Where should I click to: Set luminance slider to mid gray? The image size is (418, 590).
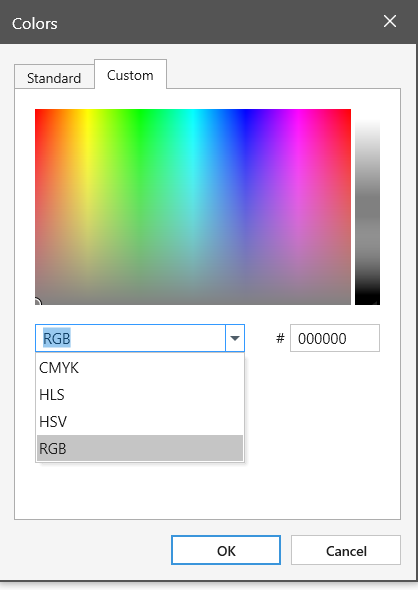[367, 207]
